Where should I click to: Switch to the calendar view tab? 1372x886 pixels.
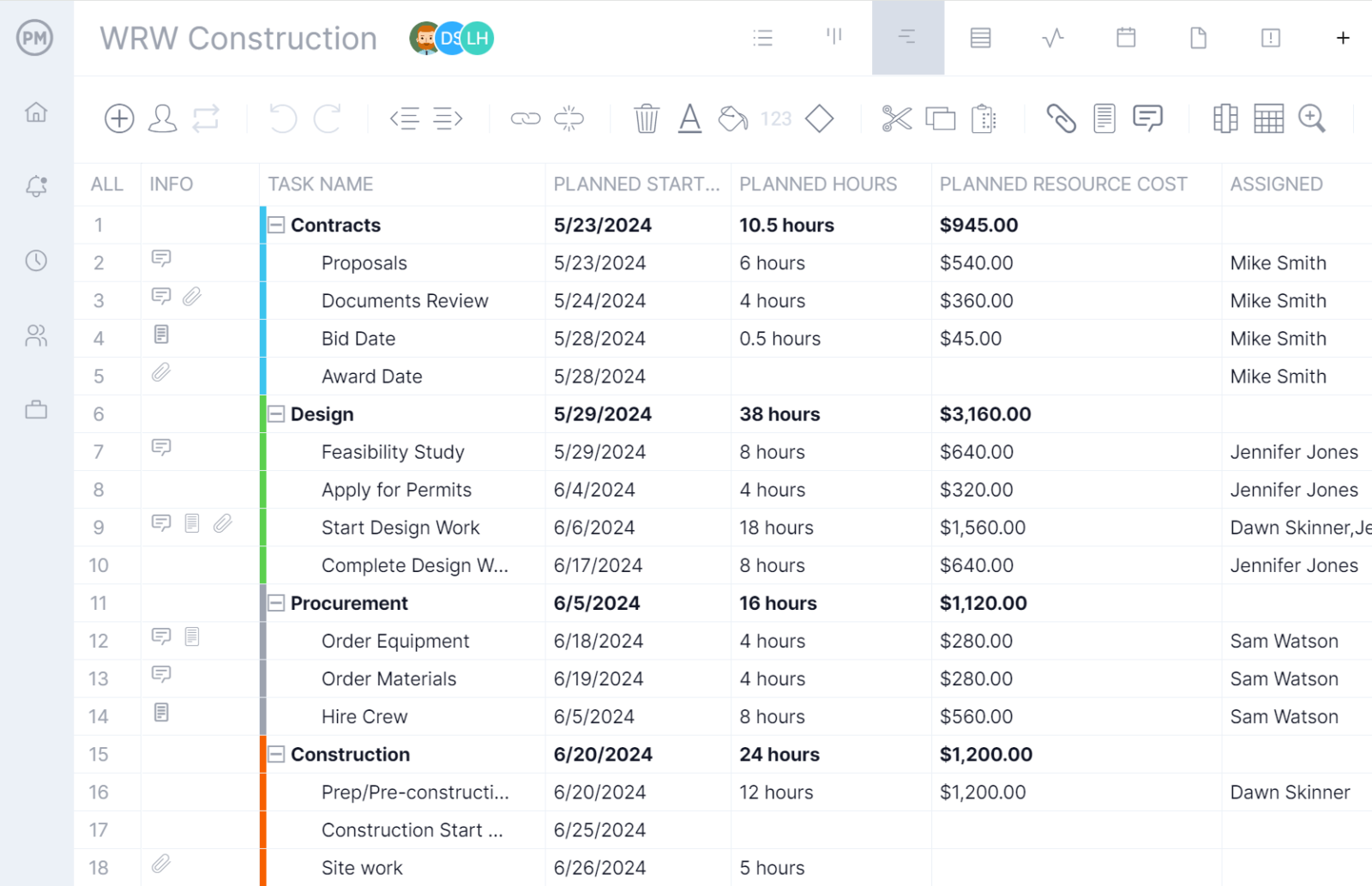(1126, 38)
